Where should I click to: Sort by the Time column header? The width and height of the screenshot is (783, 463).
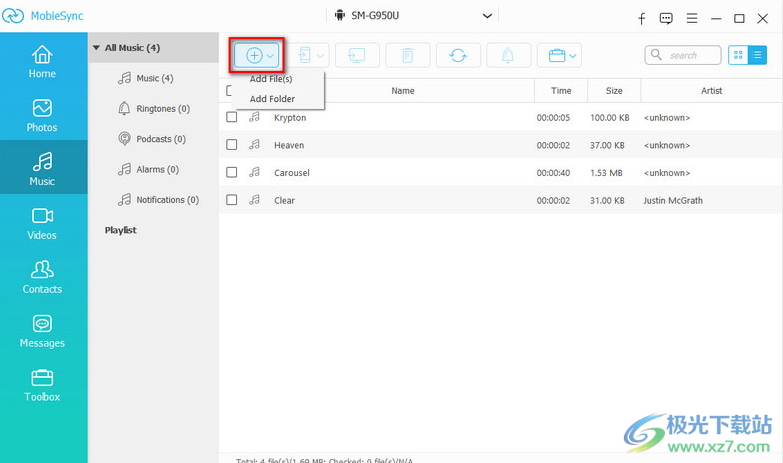click(561, 91)
